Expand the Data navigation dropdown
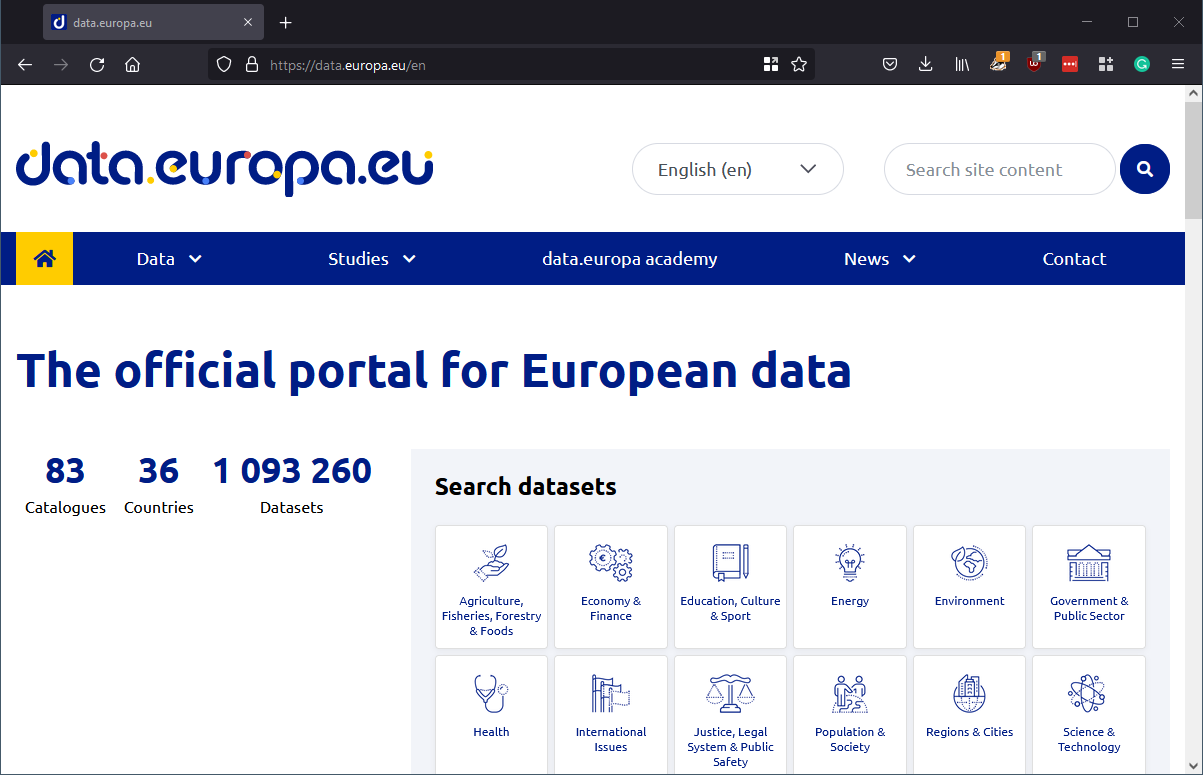 pyautogui.click(x=168, y=258)
